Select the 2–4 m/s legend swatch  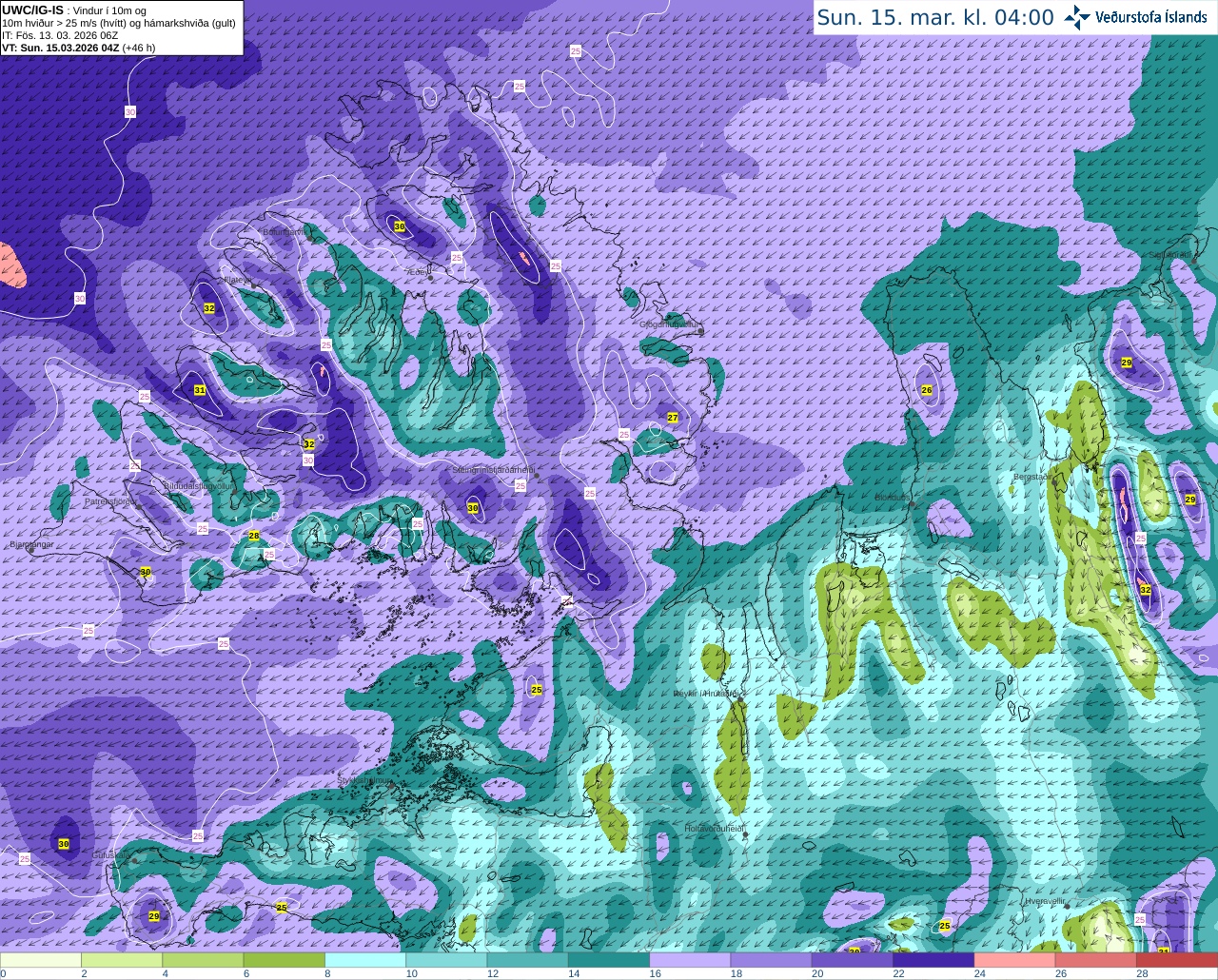[x=122, y=959]
